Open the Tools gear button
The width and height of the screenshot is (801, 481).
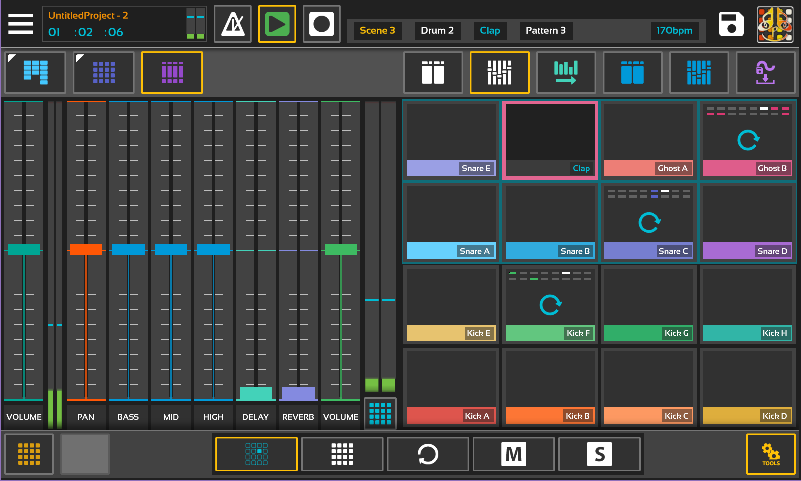point(770,454)
